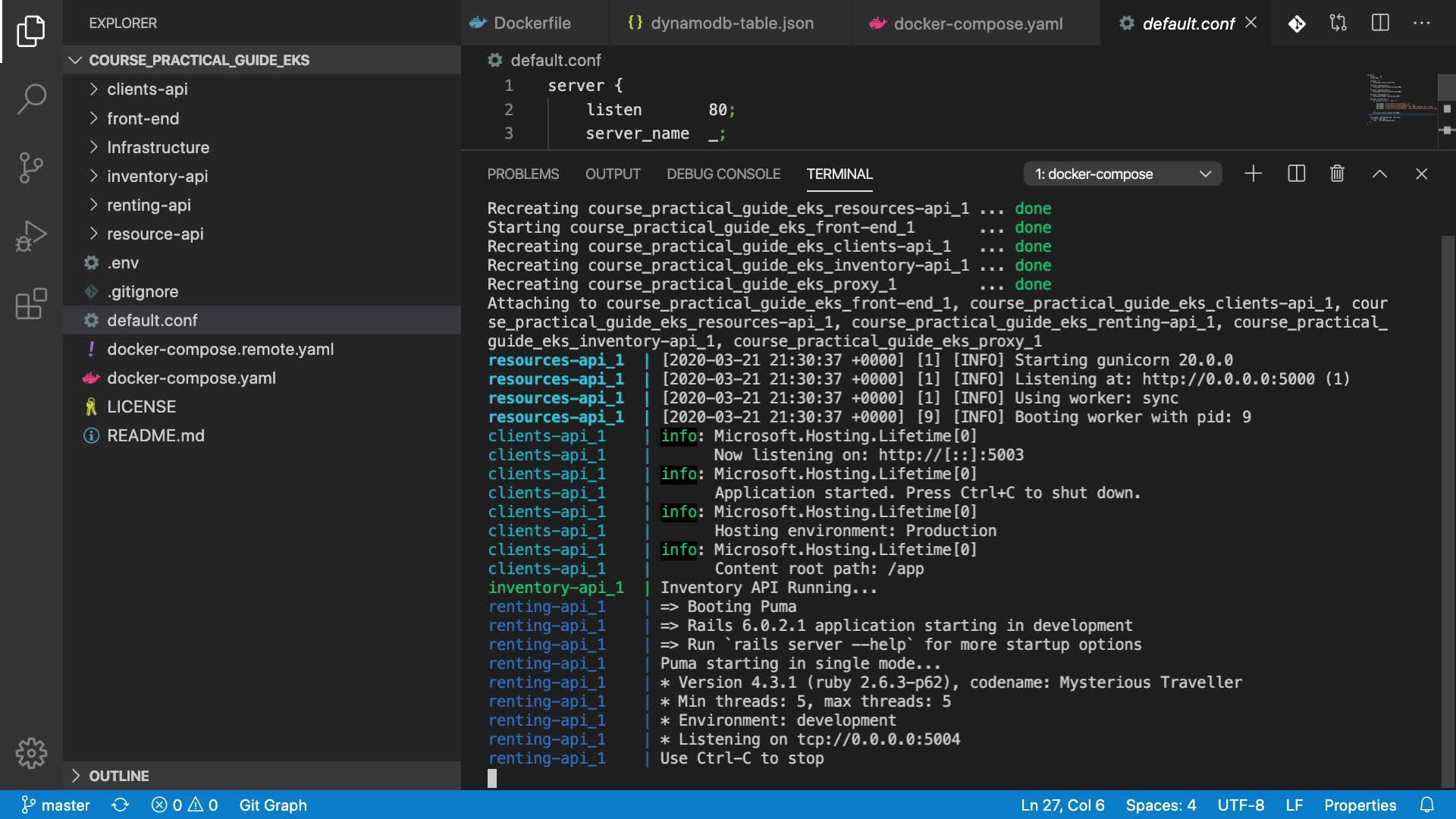Open the Manage settings gear
The height and width of the screenshot is (819, 1456).
click(31, 753)
